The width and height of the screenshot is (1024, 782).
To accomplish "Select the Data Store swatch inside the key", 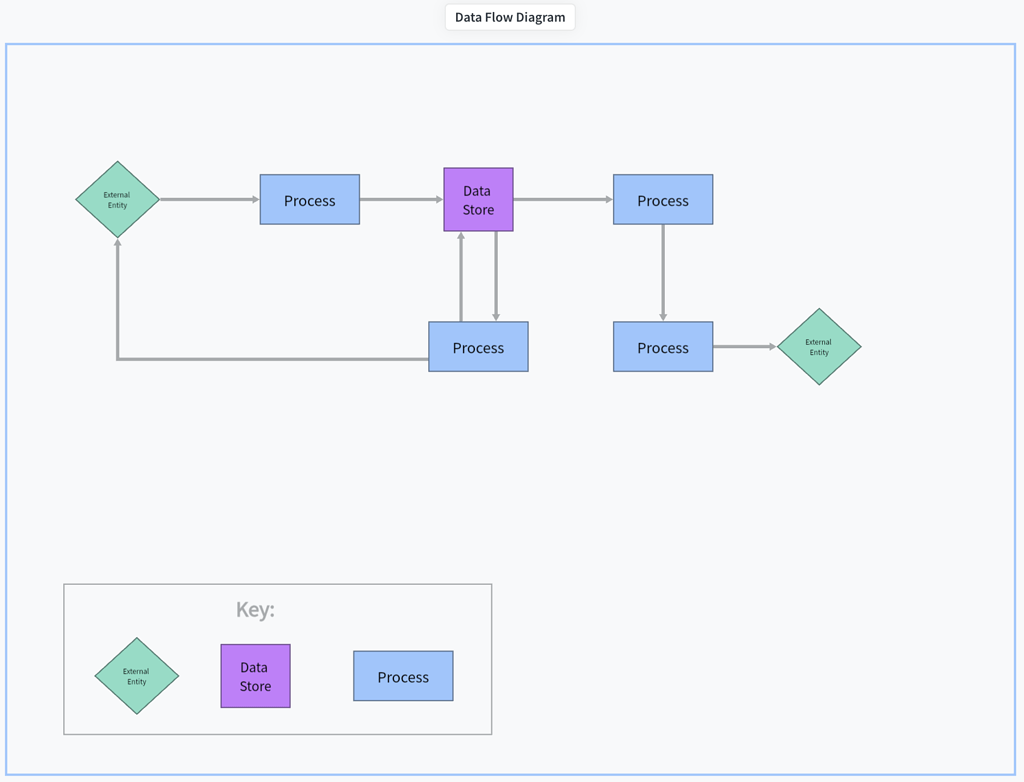I will tap(255, 676).
